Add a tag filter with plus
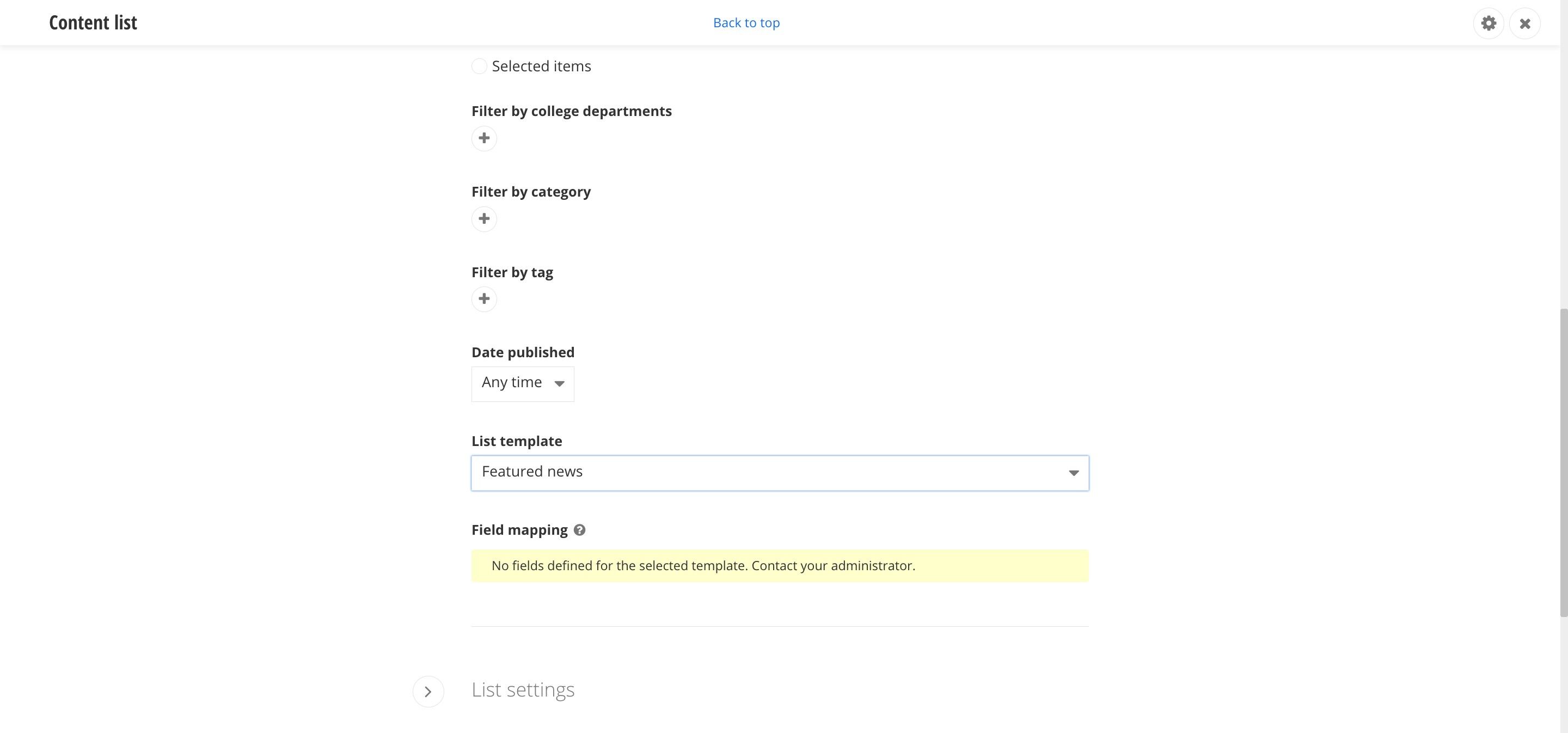The image size is (1568, 733). point(484,299)
